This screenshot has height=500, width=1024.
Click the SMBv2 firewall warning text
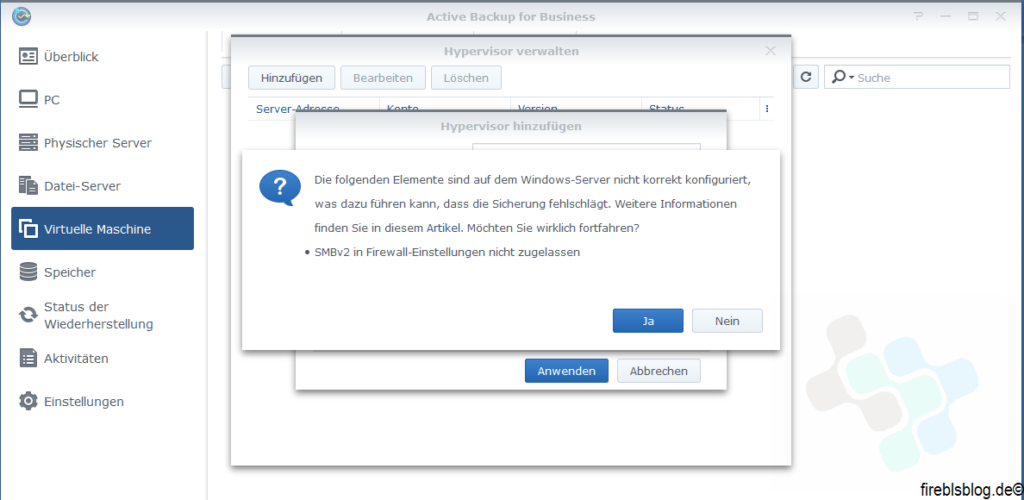(x=447, y=252)
